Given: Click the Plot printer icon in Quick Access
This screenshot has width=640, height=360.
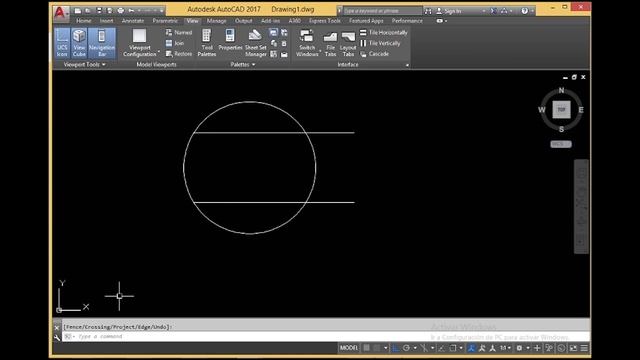Looking at the screenshot, I should 121,11.
